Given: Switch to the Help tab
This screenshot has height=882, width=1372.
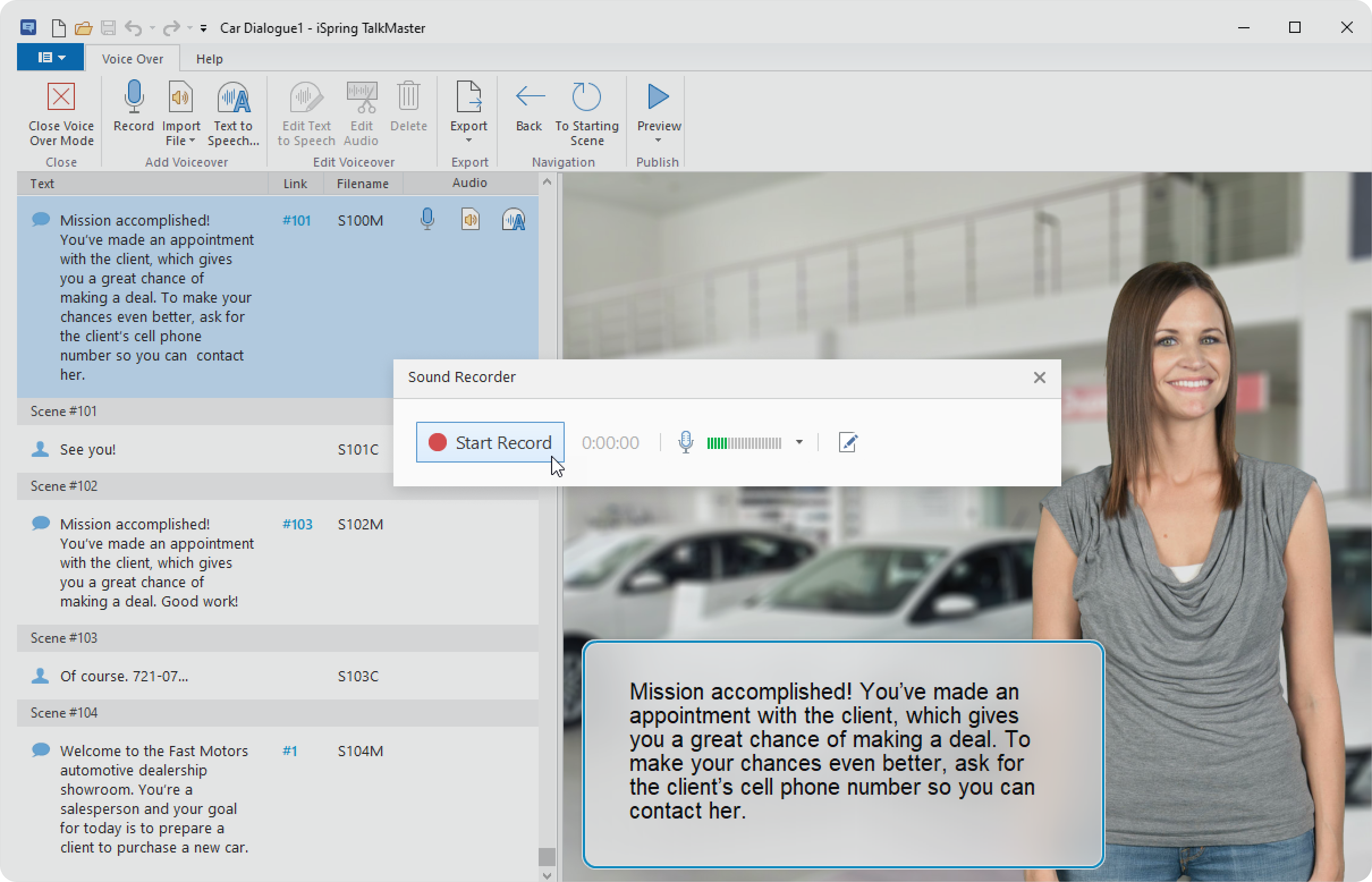Looking at the screenshot, I should click(209, 59).
